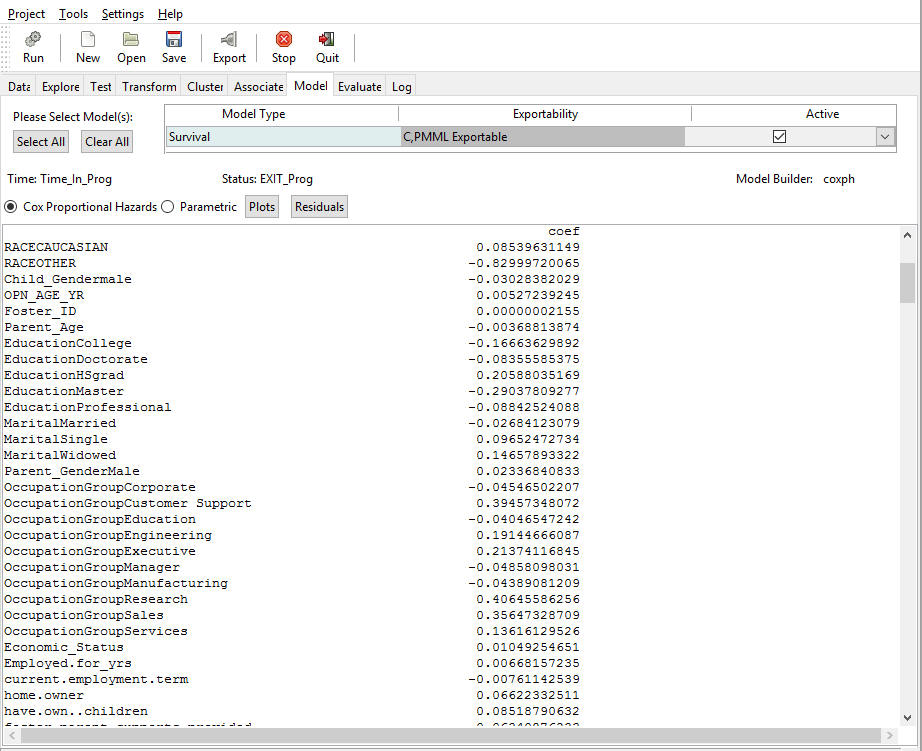Click the vertical scrollbar thumb

click(907, 283)
